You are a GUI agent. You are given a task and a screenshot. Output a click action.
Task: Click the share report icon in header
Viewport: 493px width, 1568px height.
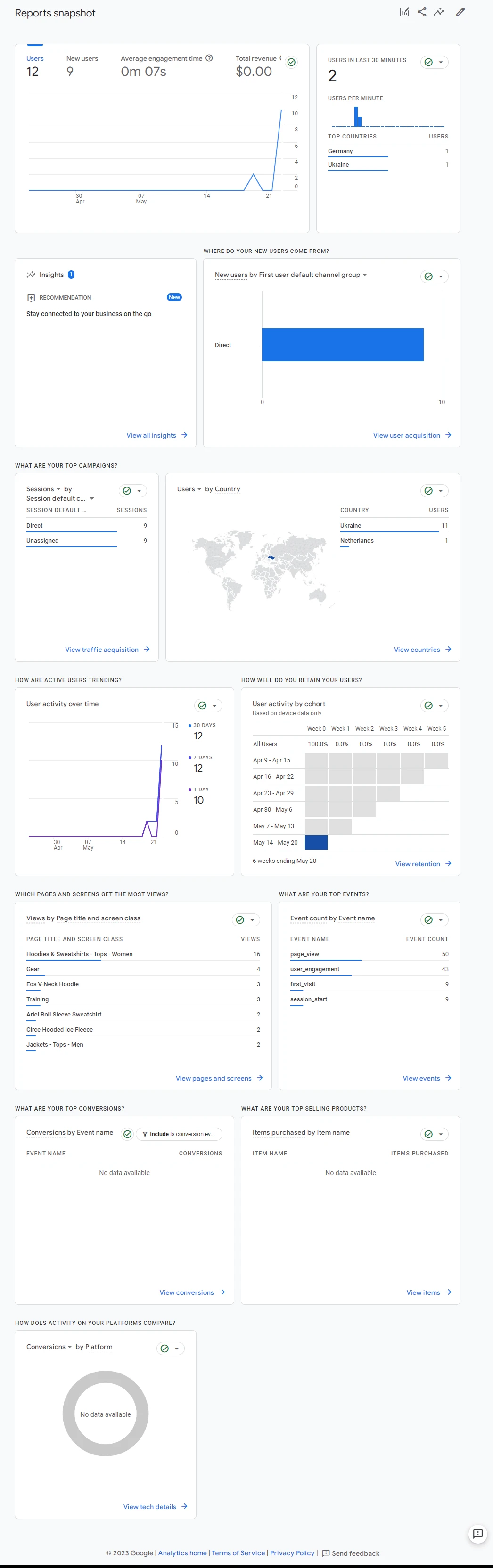pyautogui.click(x=422, y=12)
